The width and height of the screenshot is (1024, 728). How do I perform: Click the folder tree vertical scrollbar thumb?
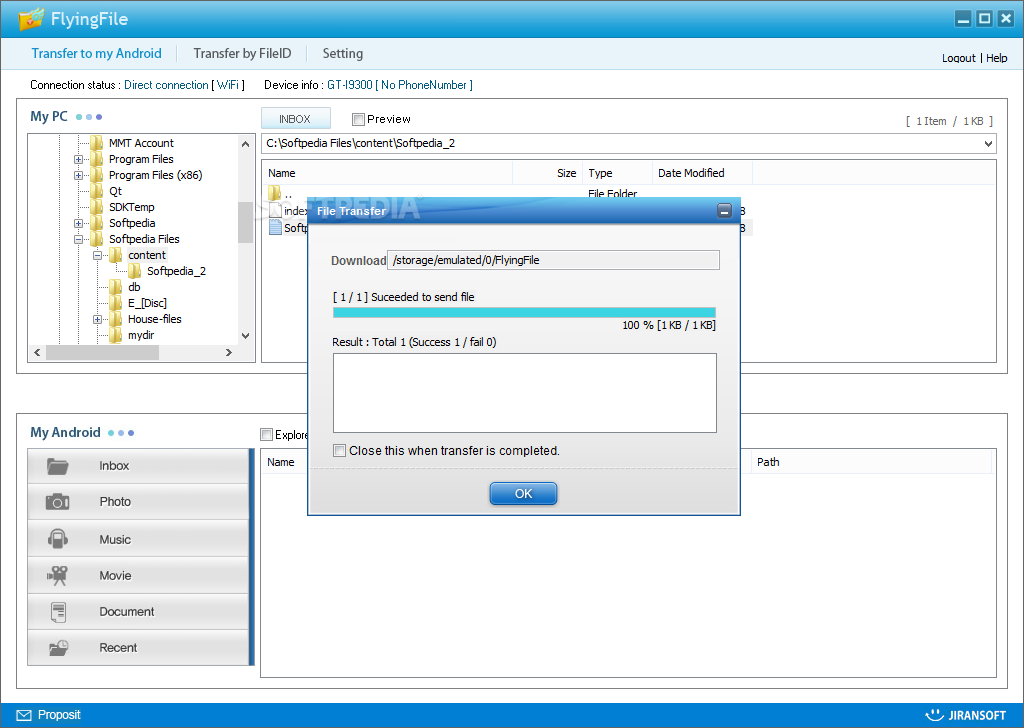click(x=246, y=223)
